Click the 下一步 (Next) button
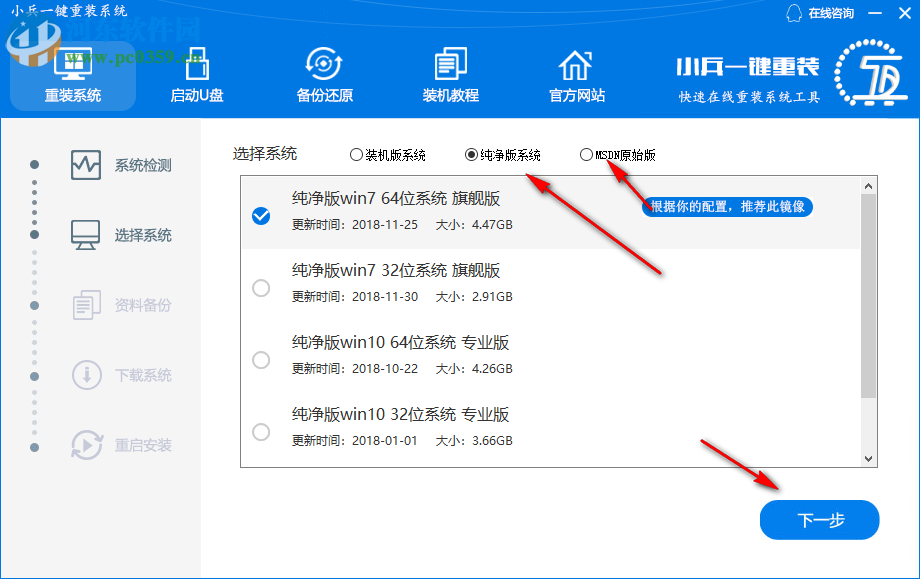 (819, 519)
